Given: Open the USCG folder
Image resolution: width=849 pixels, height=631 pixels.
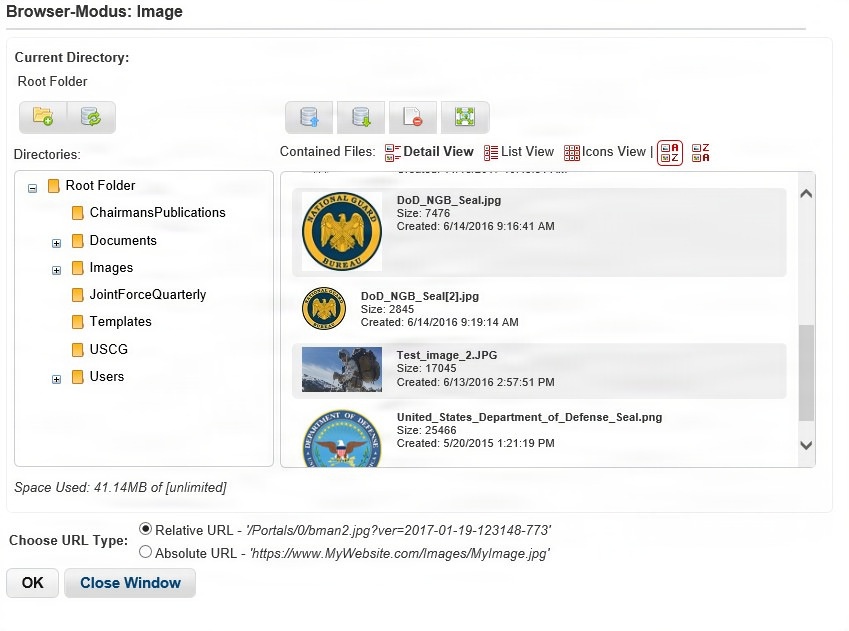Looking at the screenshot, I should [x=108, y=349].
